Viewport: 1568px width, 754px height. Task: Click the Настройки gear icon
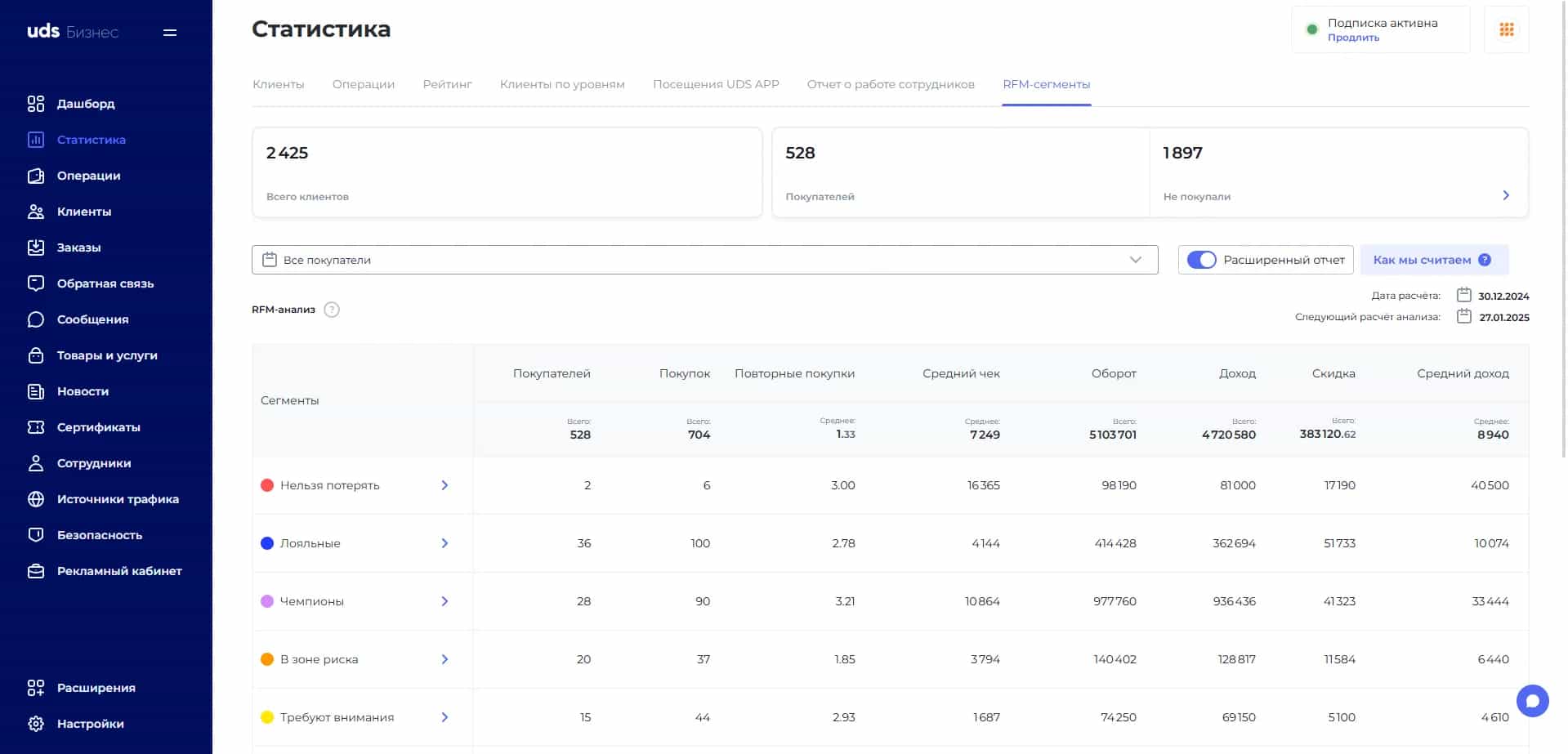pyautogui.click(x=36, y=724)
